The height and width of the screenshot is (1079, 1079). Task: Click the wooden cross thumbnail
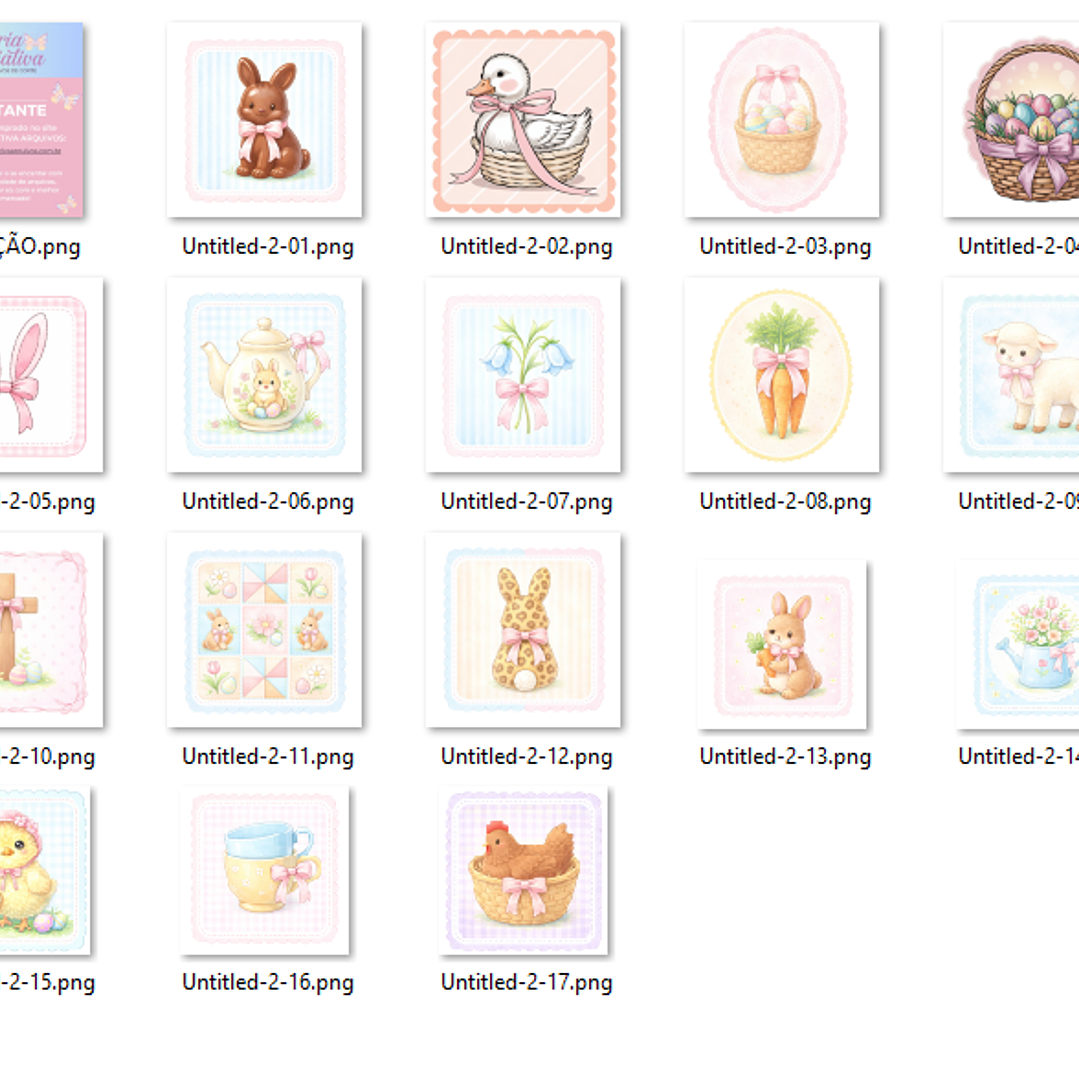coord(52,630)
